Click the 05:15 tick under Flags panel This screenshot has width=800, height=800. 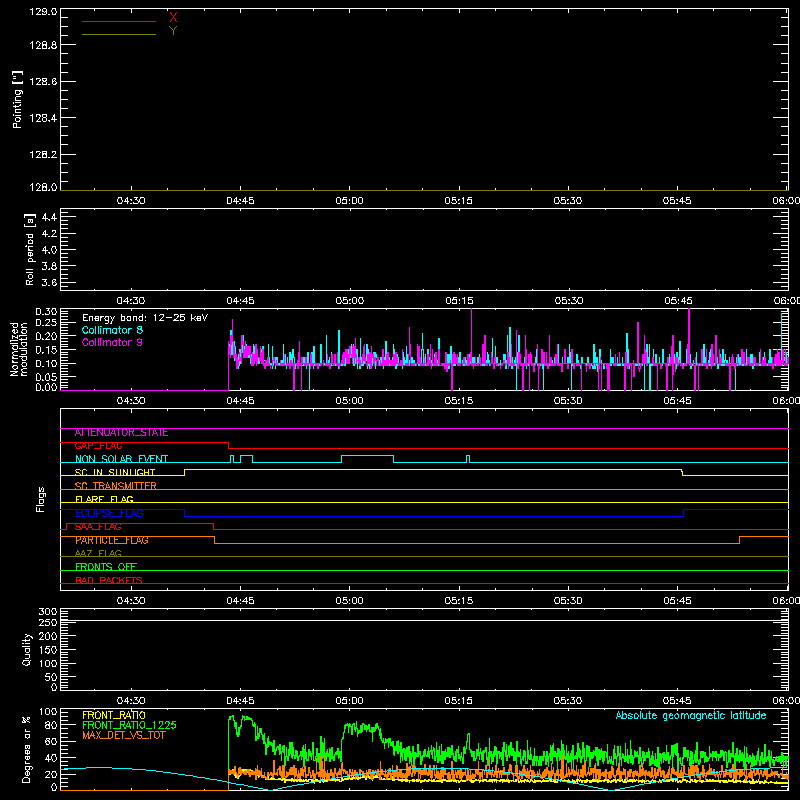tap(459, 601)
